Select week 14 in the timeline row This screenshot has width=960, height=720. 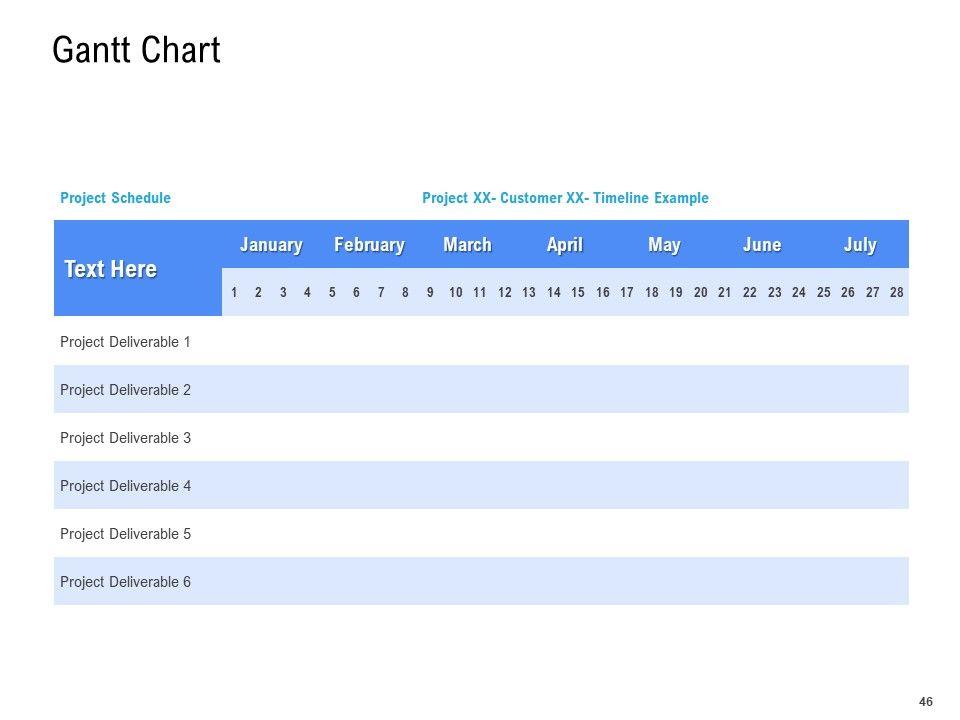click(x=553, y=293)
